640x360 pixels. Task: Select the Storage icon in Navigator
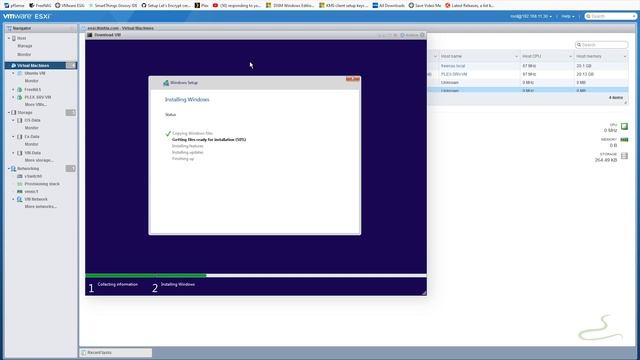[x=14, y=112]
